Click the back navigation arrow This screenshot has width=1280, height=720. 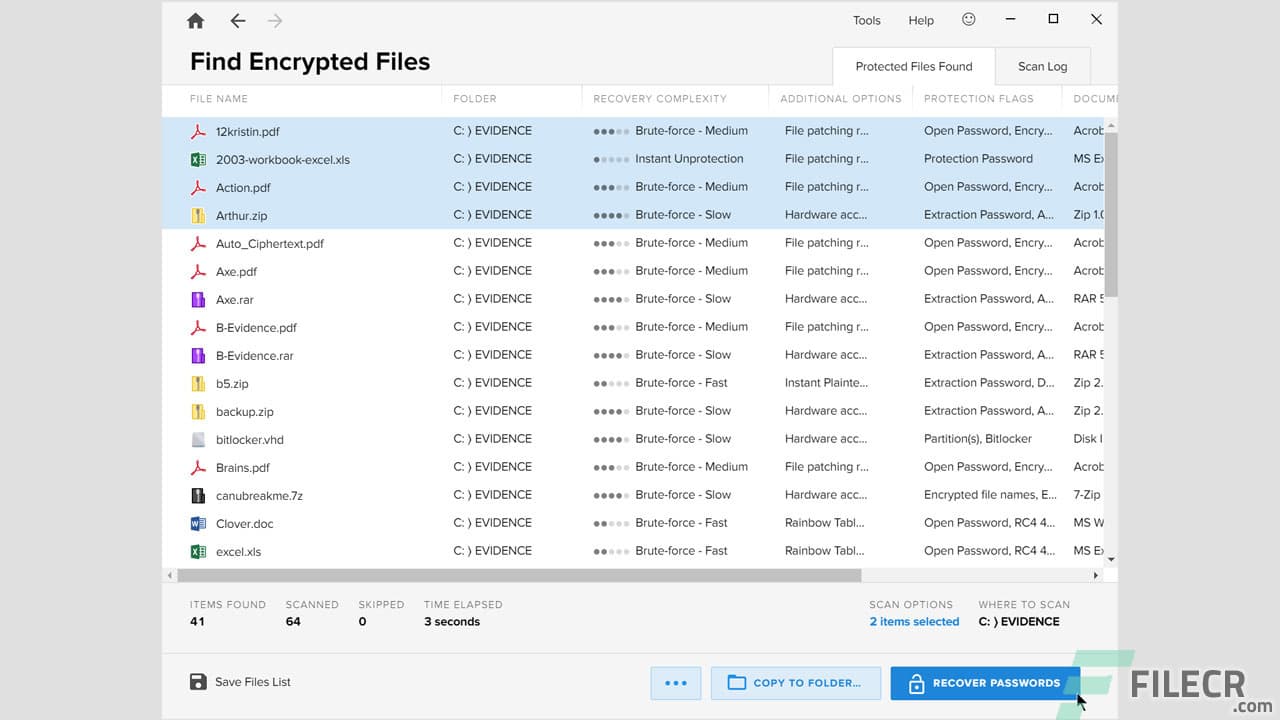point(235,20)
